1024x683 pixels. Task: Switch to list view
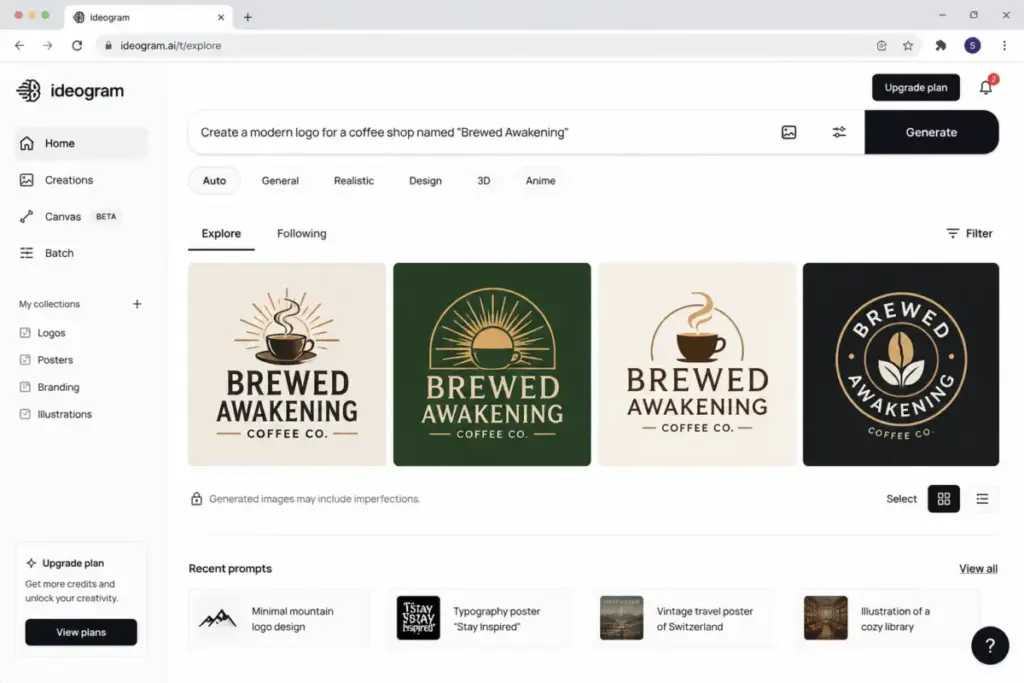pyautogui.click(x=982, y=499)
